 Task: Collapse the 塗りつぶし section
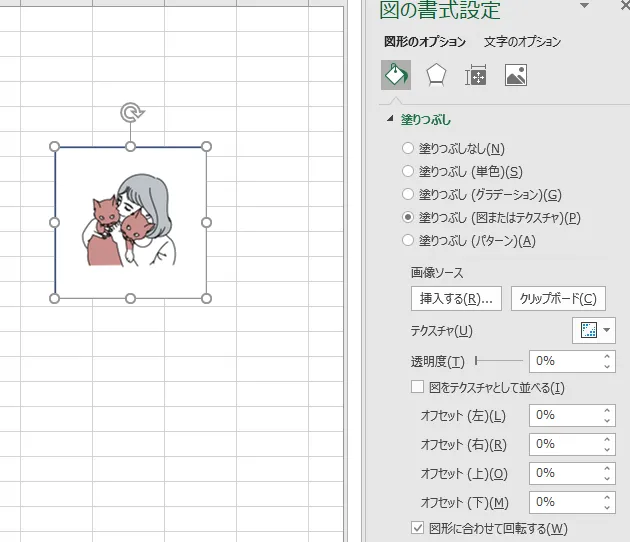[x=390, y=119]
